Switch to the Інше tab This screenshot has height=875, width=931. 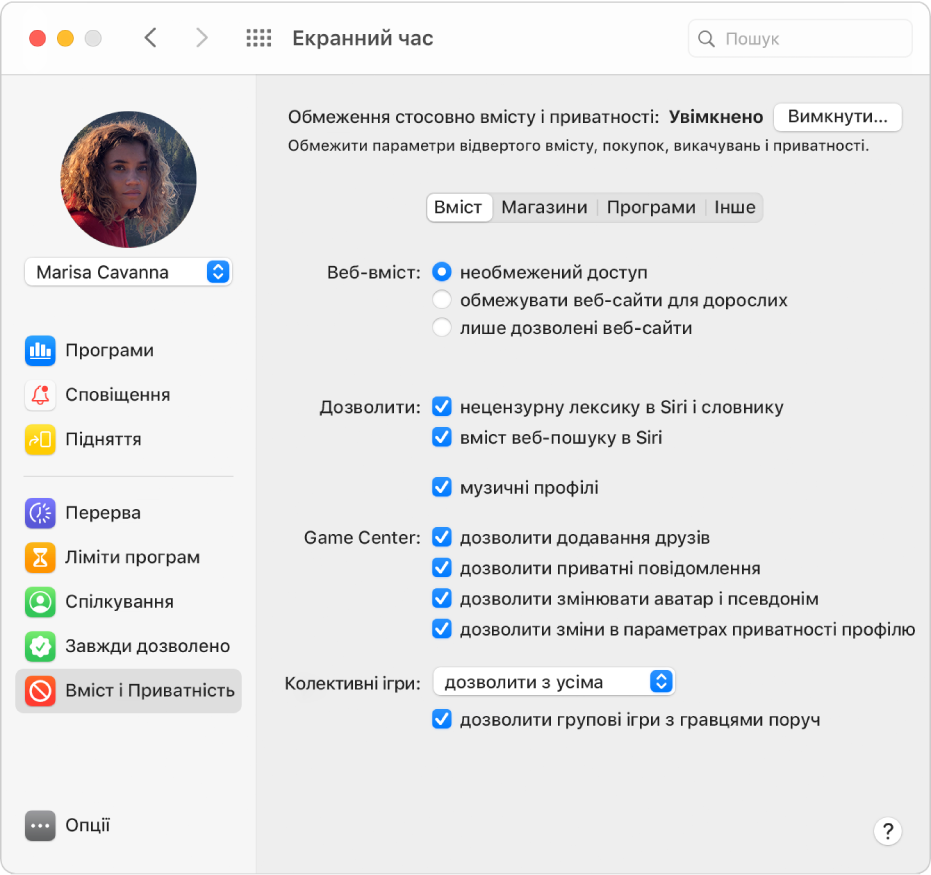click(735, 207)
